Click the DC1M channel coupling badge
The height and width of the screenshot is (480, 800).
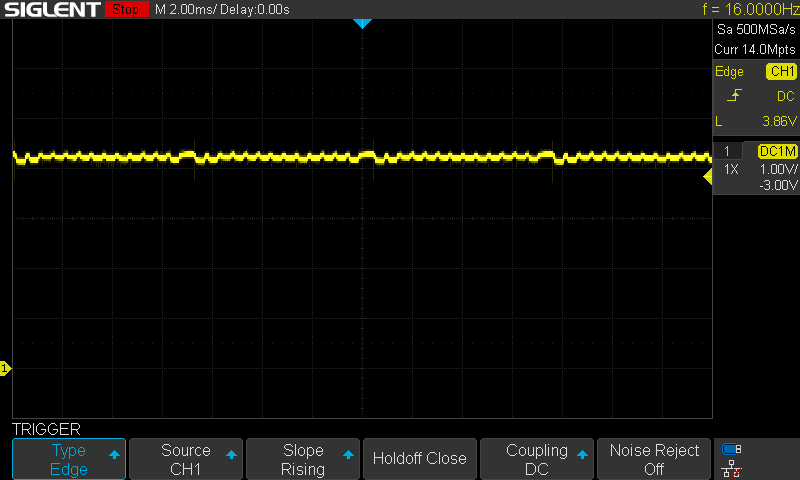point(778,151)
